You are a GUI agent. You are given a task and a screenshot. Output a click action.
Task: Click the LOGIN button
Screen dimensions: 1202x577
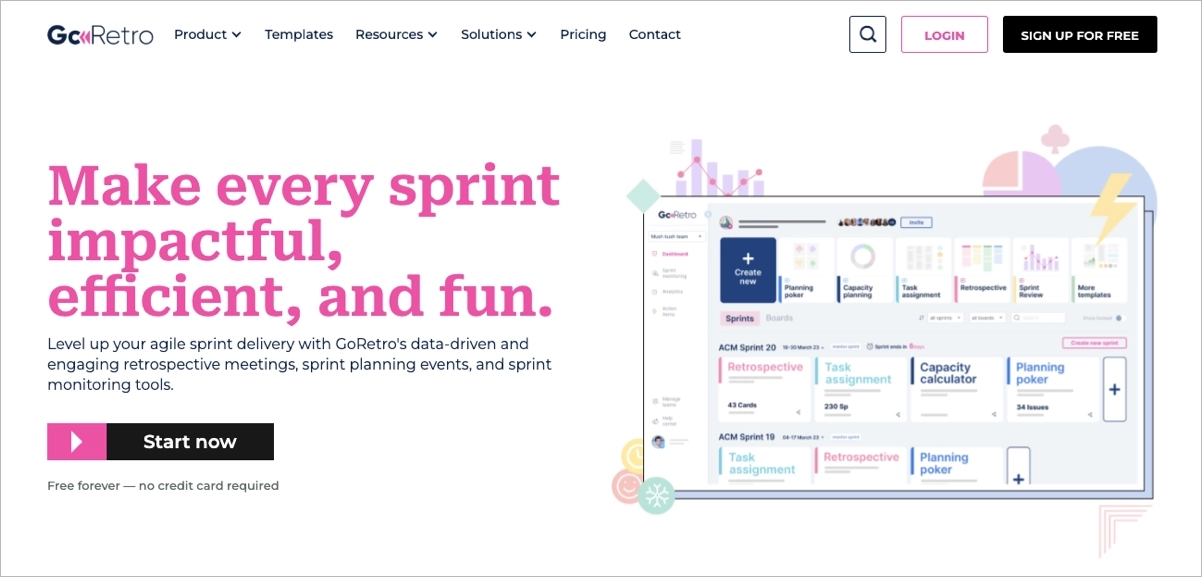point(944,35)
